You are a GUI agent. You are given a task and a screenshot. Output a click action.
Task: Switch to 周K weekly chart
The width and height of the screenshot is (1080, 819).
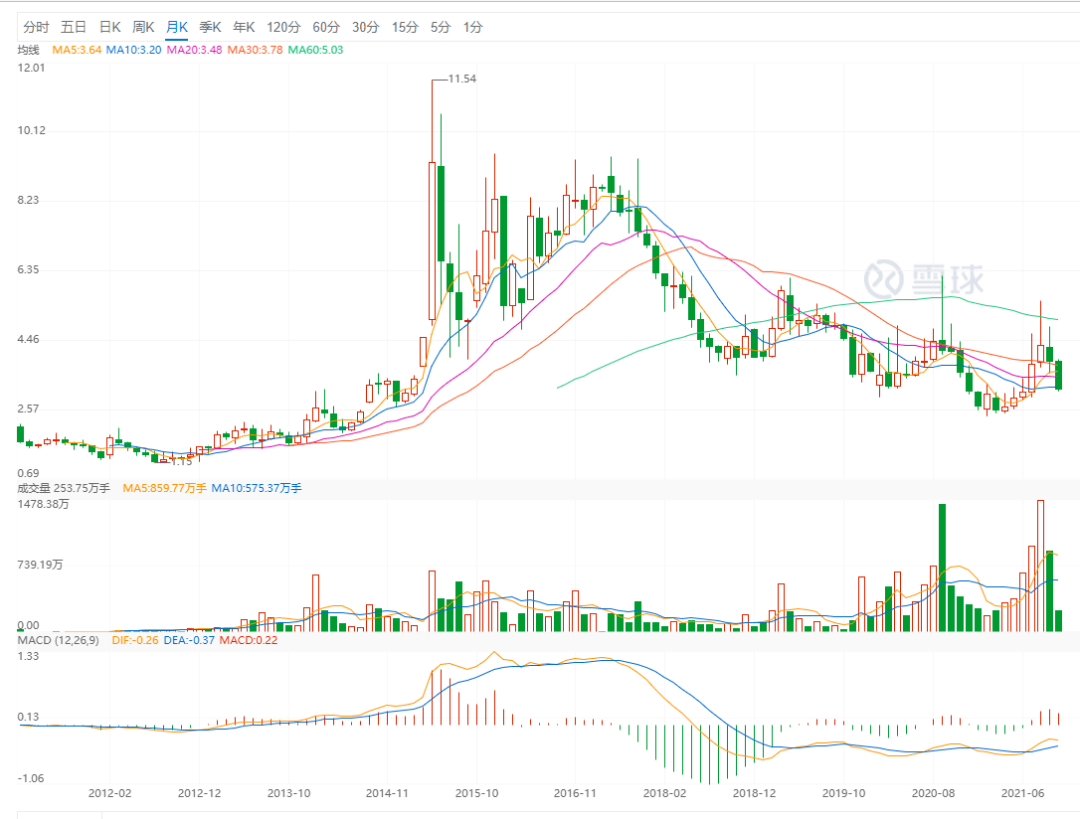pos(144,28)
